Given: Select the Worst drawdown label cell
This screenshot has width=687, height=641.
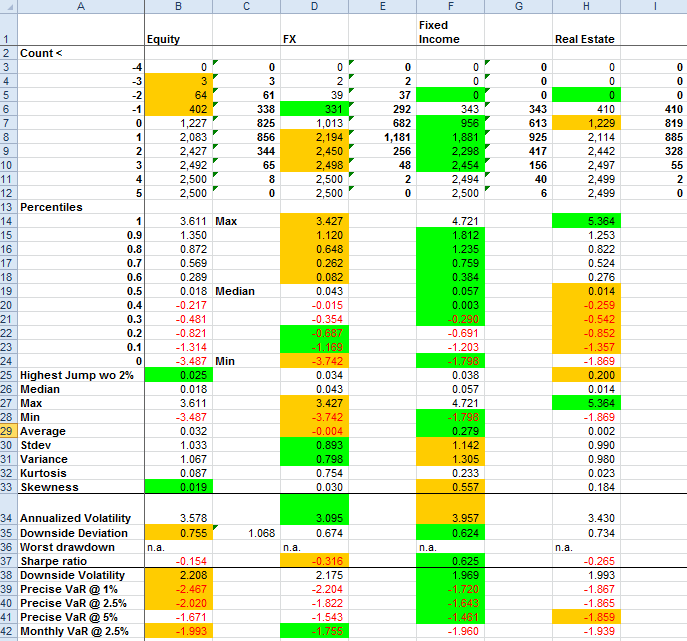Looking at the screenshot, I should [80, 547].
